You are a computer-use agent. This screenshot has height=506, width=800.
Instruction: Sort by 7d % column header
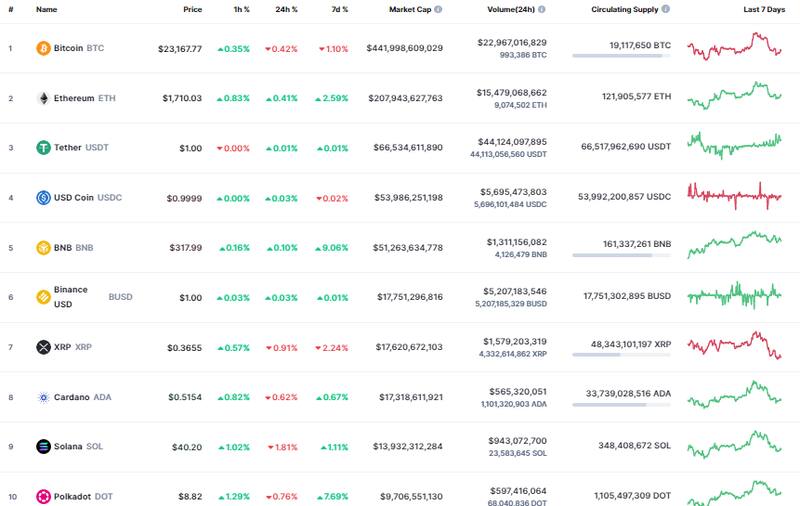pos(339,9)
